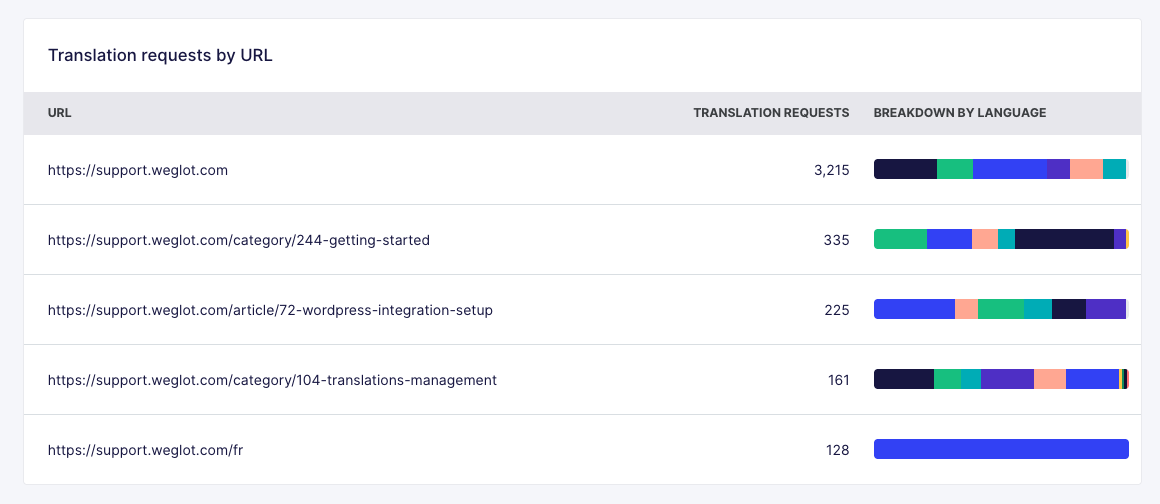Click the Breakdown by Language column header

(x=959, y=113)
